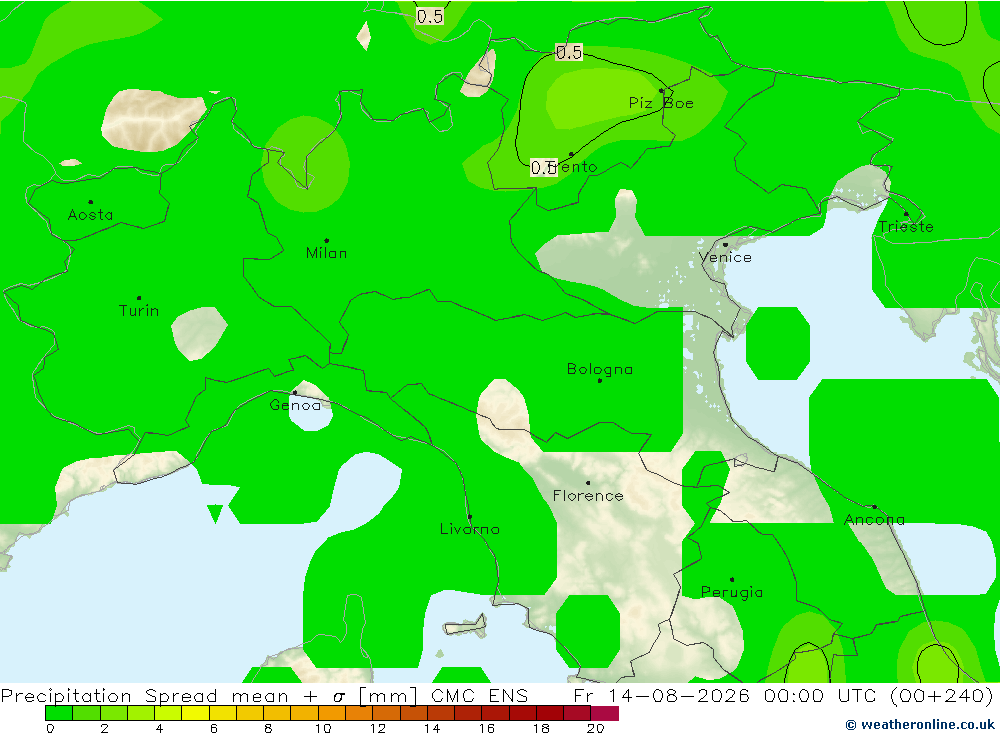Click the Milan city marker dot
Image resolution: width=1000 pixels, height=733 pixels.
pos(327,241)
